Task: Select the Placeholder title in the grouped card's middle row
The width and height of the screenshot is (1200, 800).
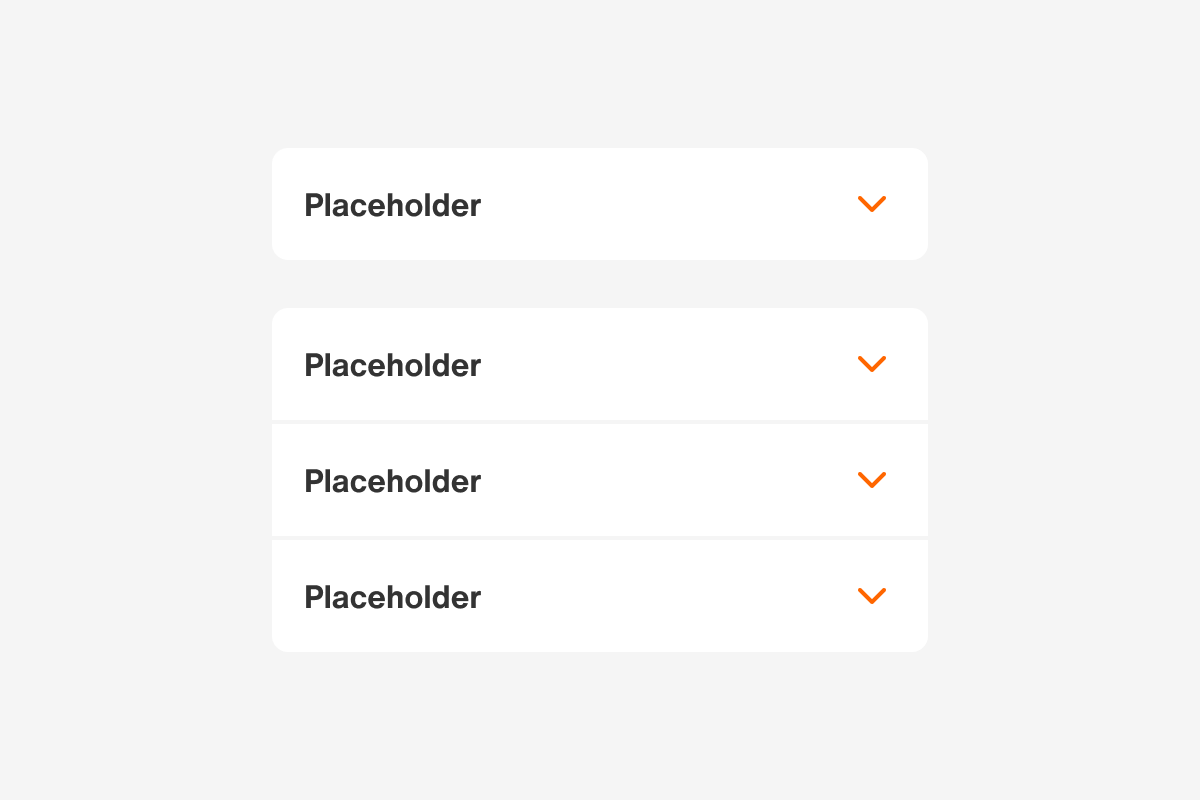Action: click(392, 482)
